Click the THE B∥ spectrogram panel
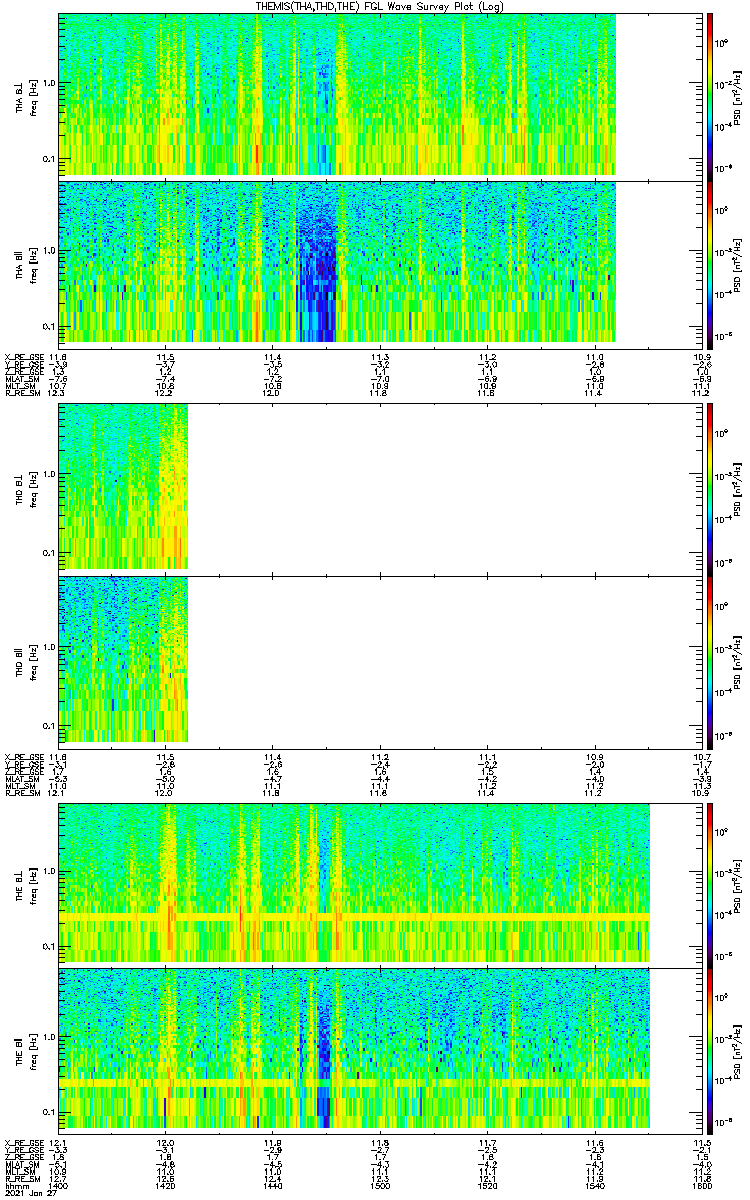Screen dimensions: 750x1200 (380, 1051)
